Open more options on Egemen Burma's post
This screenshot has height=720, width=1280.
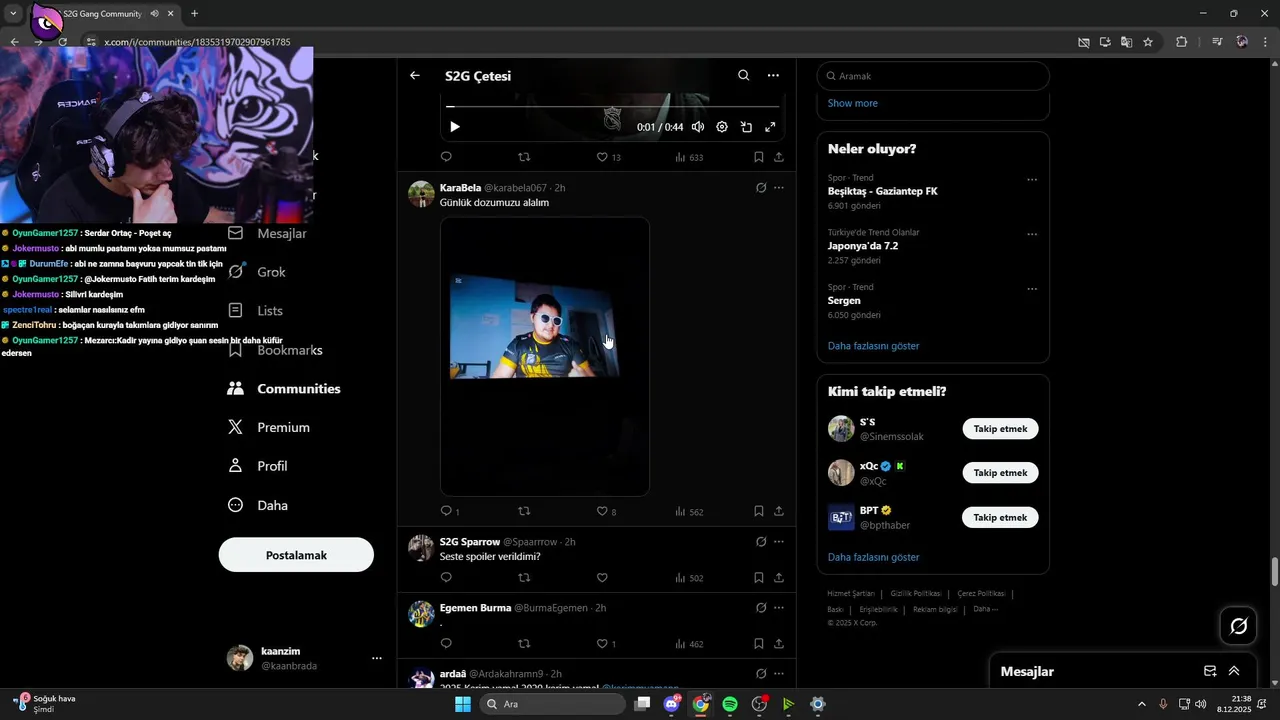click(x=779, y=608)
